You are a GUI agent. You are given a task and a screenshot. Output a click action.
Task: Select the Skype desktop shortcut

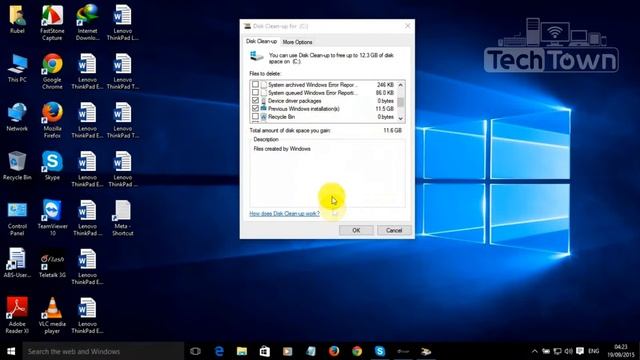click(x=52, y=167)
